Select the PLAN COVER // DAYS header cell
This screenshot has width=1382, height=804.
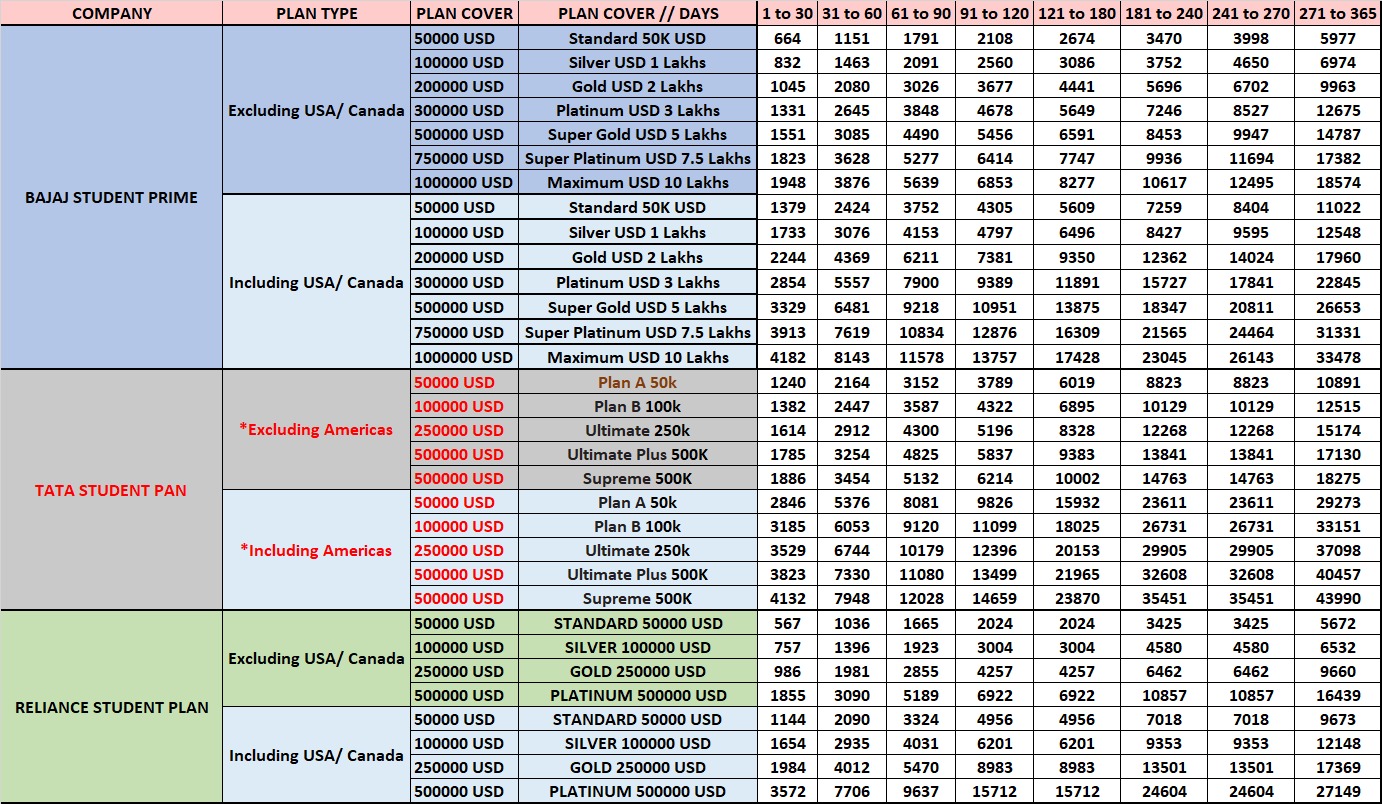[x=637, y=14]
